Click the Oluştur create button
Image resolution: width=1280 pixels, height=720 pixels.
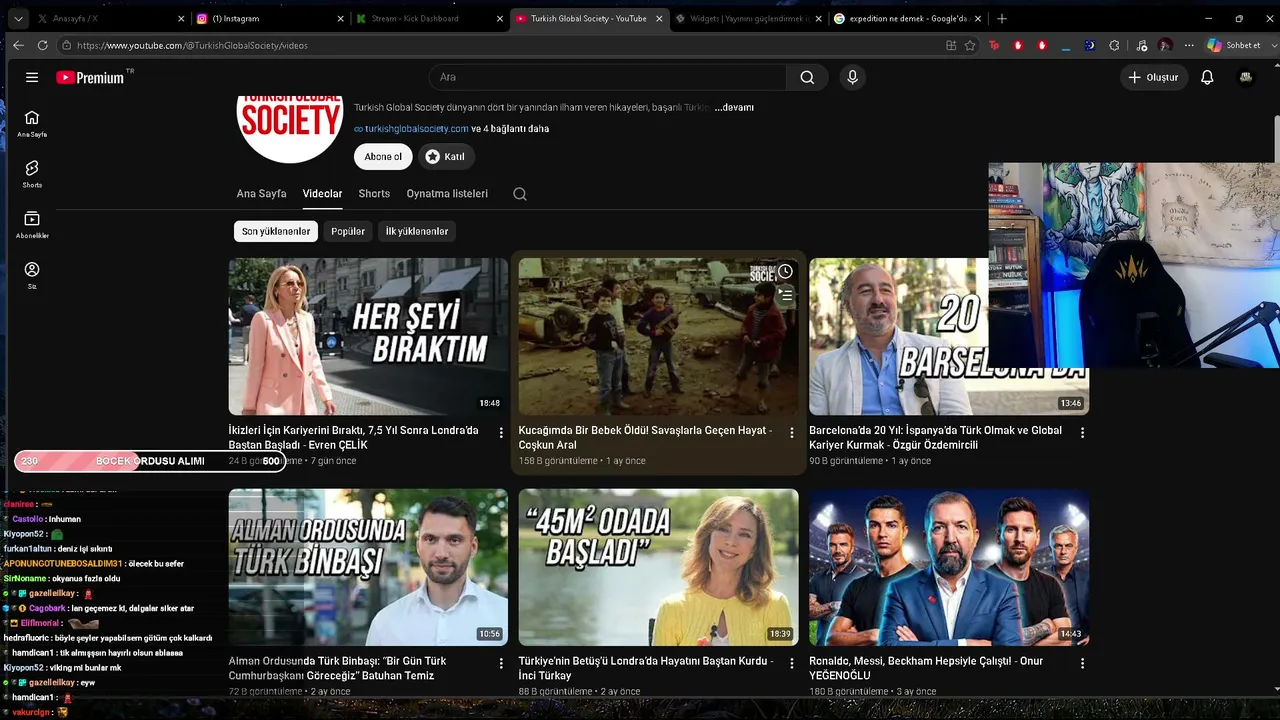point(1153,77)
